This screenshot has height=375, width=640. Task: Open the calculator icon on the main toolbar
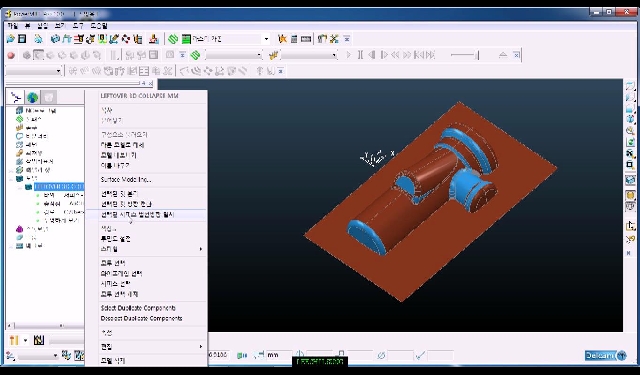(294, 39)
